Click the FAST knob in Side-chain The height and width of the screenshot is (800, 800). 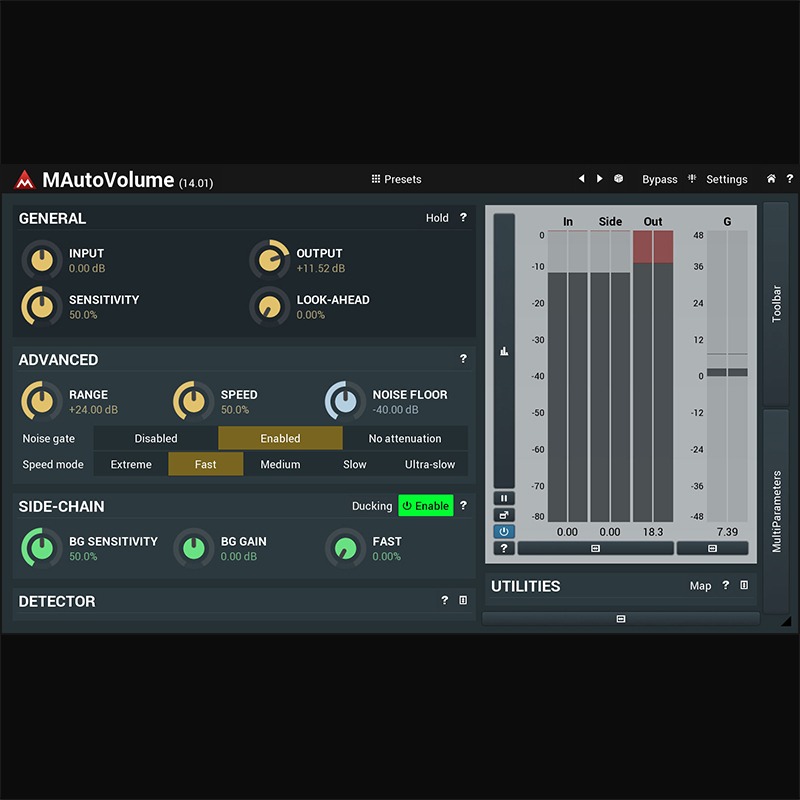click(345, 548)
